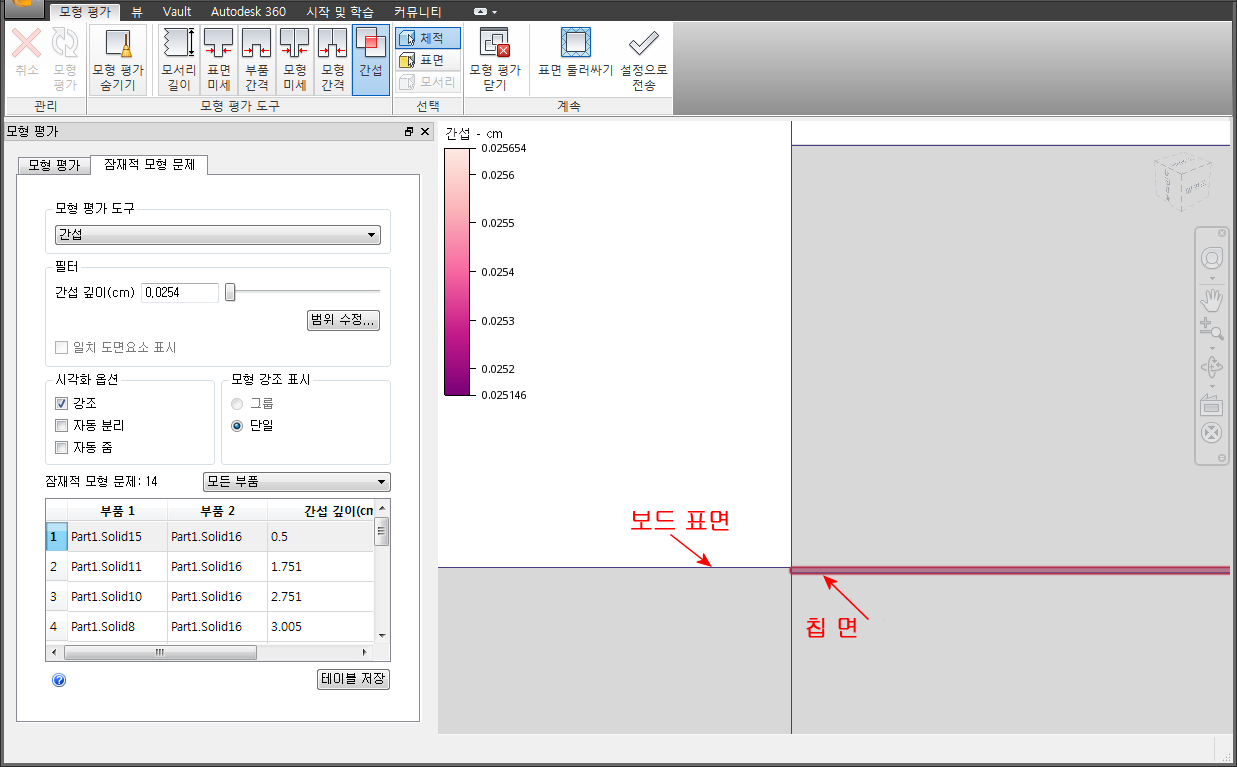Select the 모서리 길이 tool

[x=179, y=60]
